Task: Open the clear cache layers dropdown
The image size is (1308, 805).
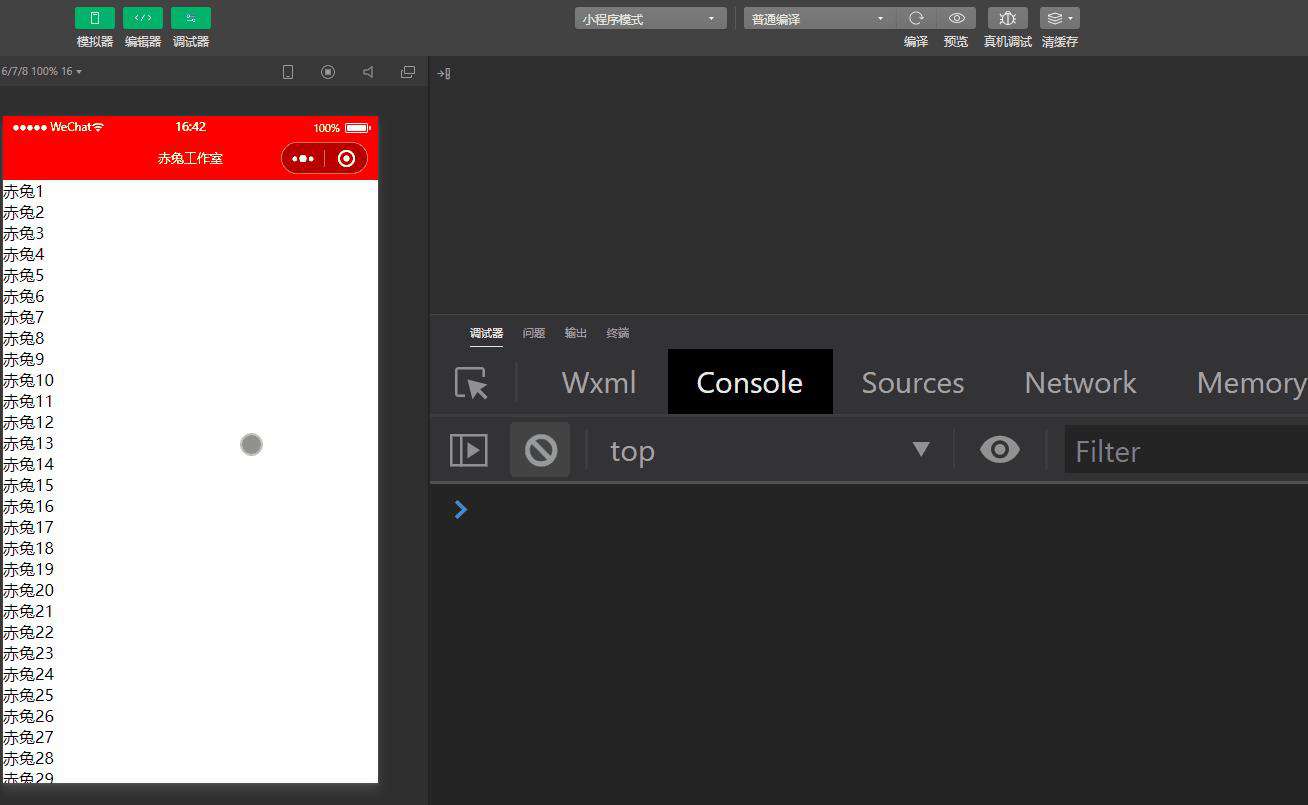Action: 1060,19
